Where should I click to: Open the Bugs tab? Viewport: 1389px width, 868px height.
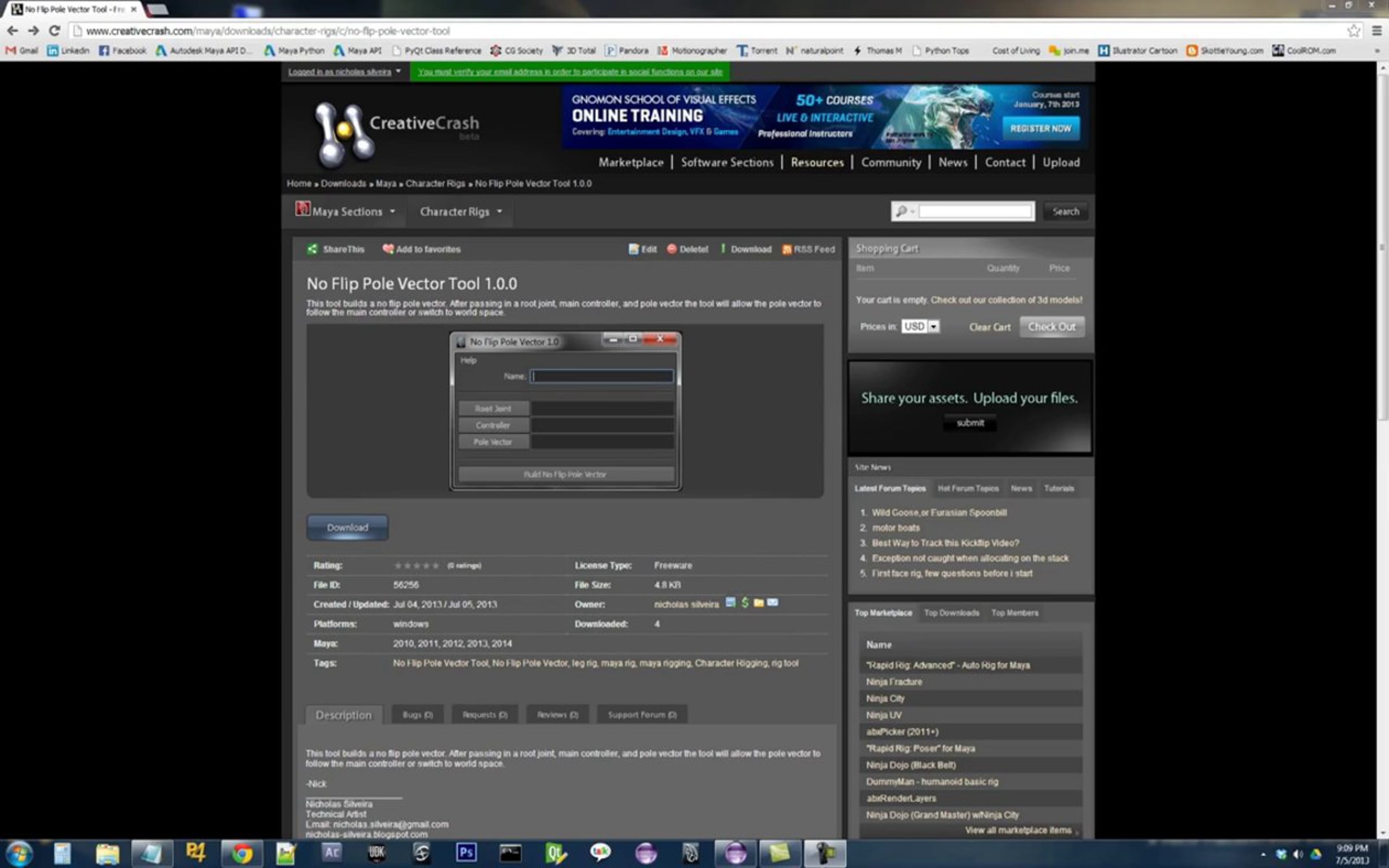click(417, 715)
